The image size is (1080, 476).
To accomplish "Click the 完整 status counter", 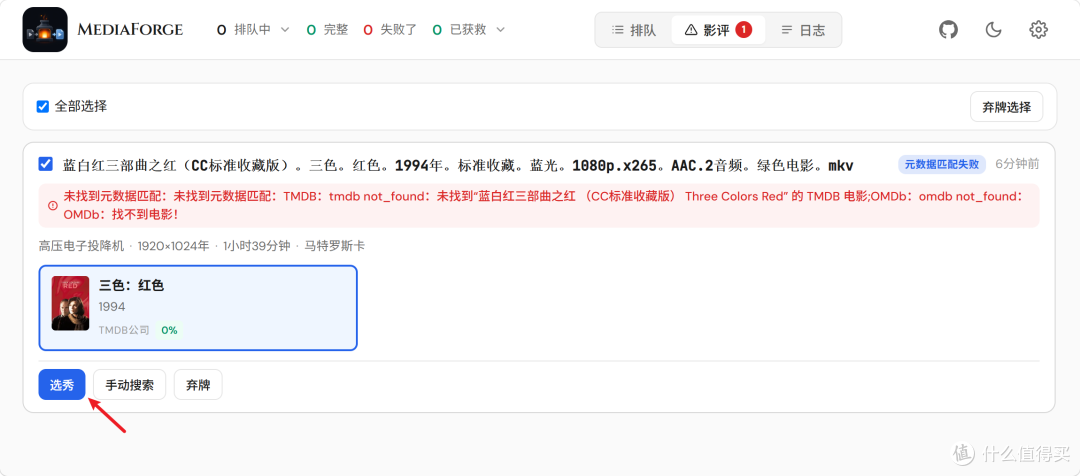I will [x=327, y=30].
